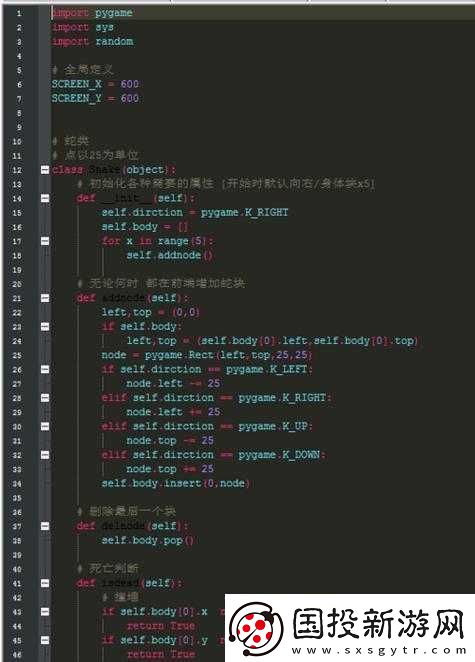
Task: Collapse the delnode method fold on line 37
Action: (x=45, y=526)
